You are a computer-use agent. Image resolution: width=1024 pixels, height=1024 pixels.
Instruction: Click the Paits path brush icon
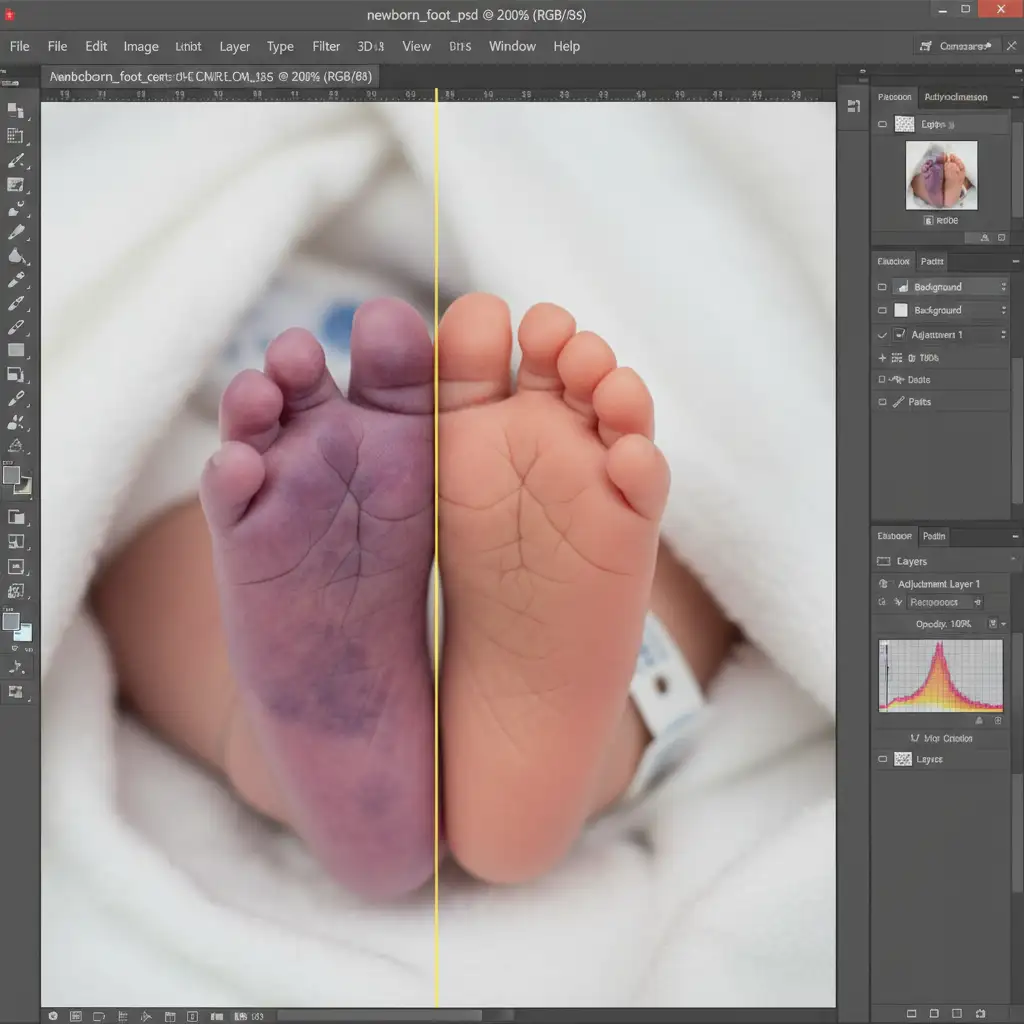pos(898,402)
